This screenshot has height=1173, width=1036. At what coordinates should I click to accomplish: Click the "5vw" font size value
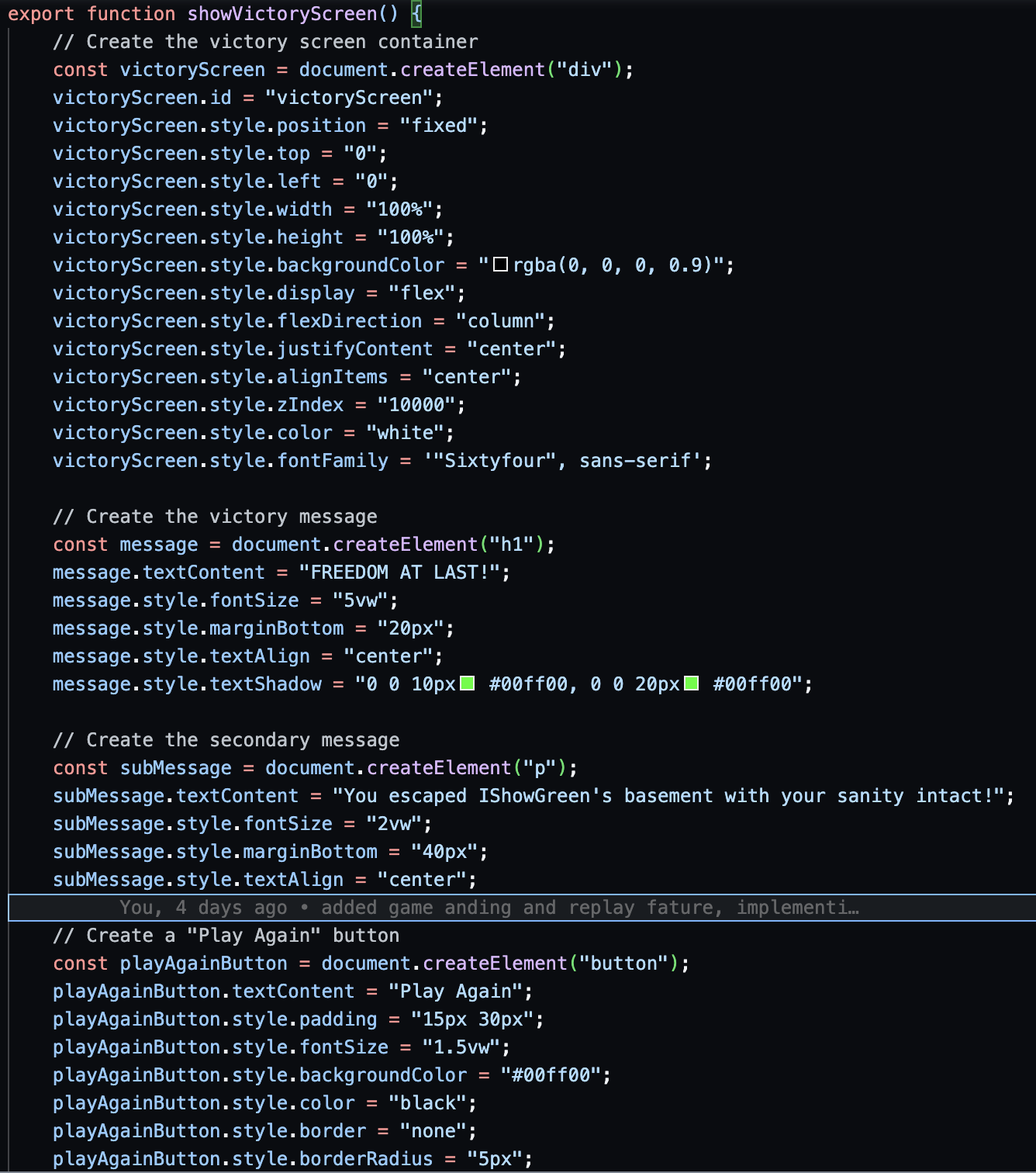(360, 600)
